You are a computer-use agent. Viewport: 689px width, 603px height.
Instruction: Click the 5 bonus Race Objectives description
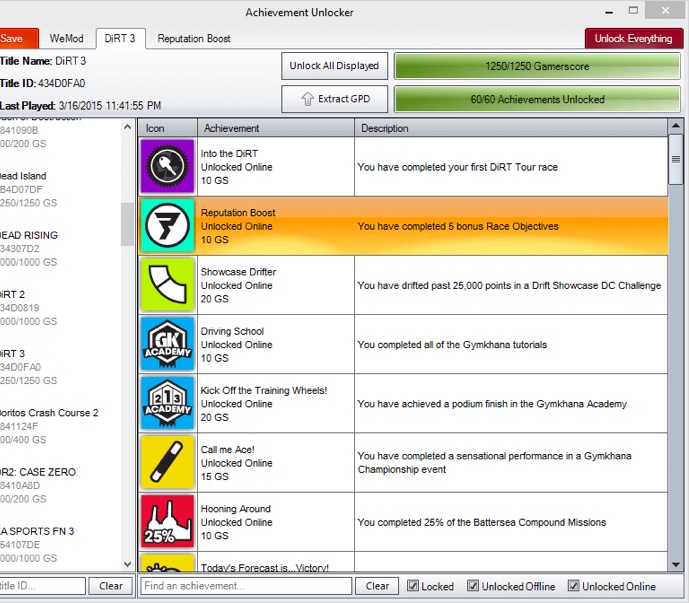[458, 226]
